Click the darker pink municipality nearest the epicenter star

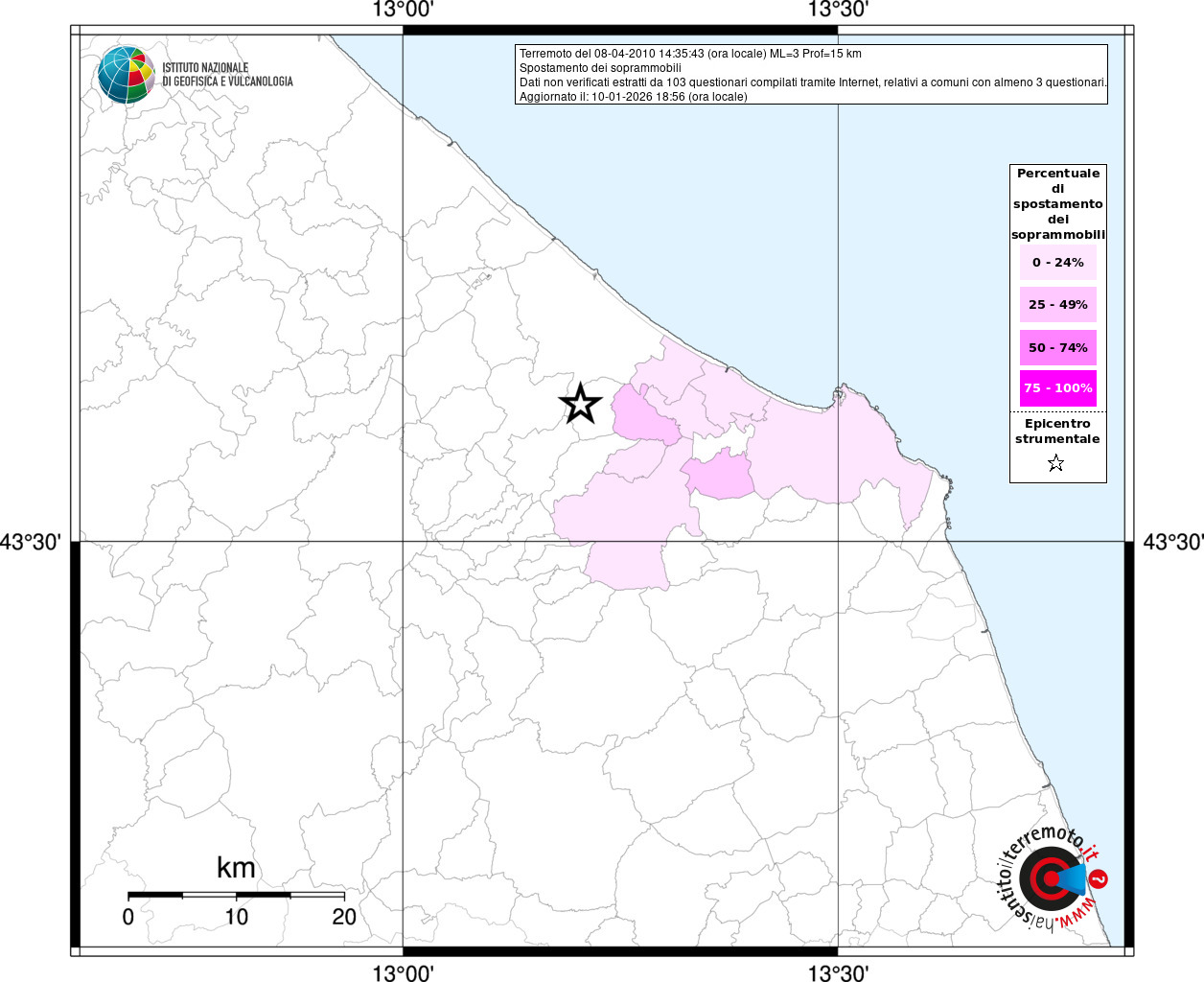click(x=643, y=419)
